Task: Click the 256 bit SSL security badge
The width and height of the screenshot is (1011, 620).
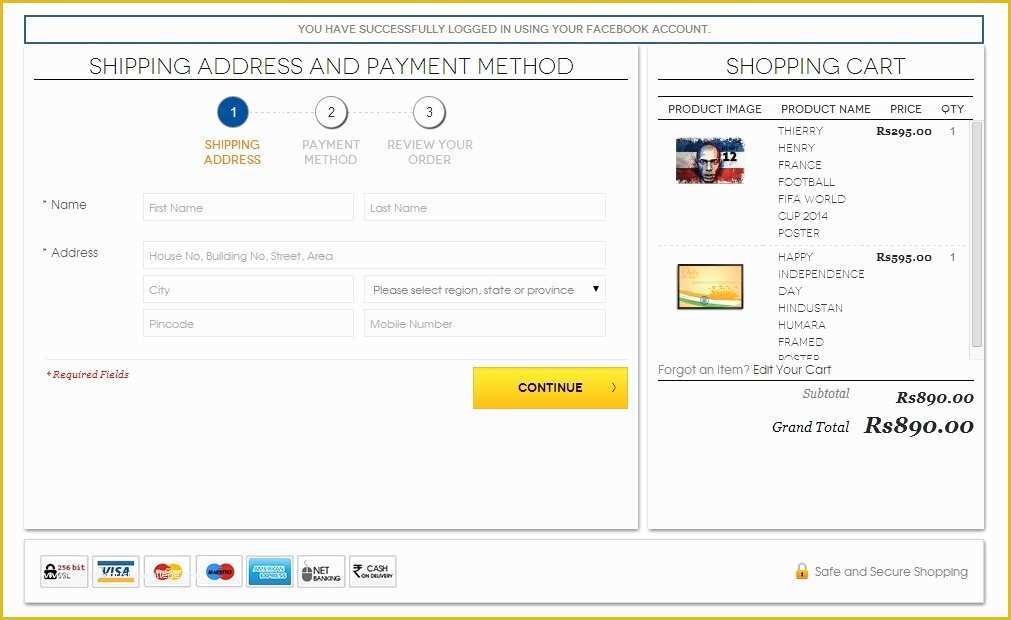Action: click(64, 571)
